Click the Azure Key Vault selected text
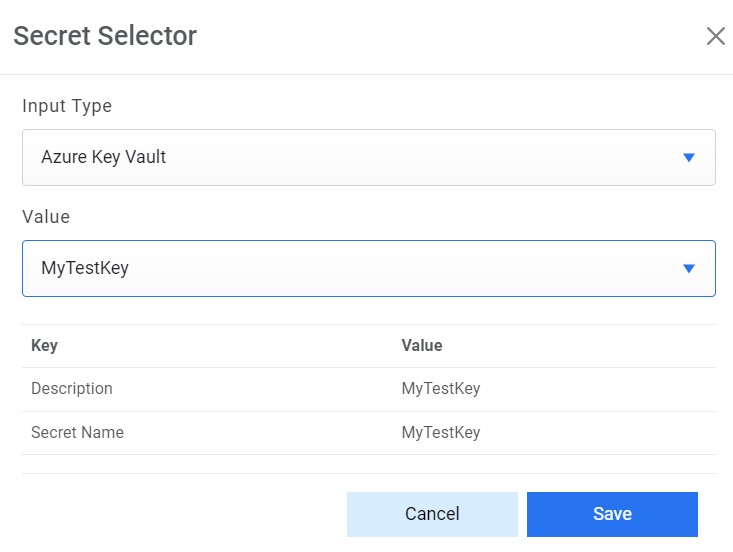This screenshot has width=733, height=552. [x=103, y=158]
